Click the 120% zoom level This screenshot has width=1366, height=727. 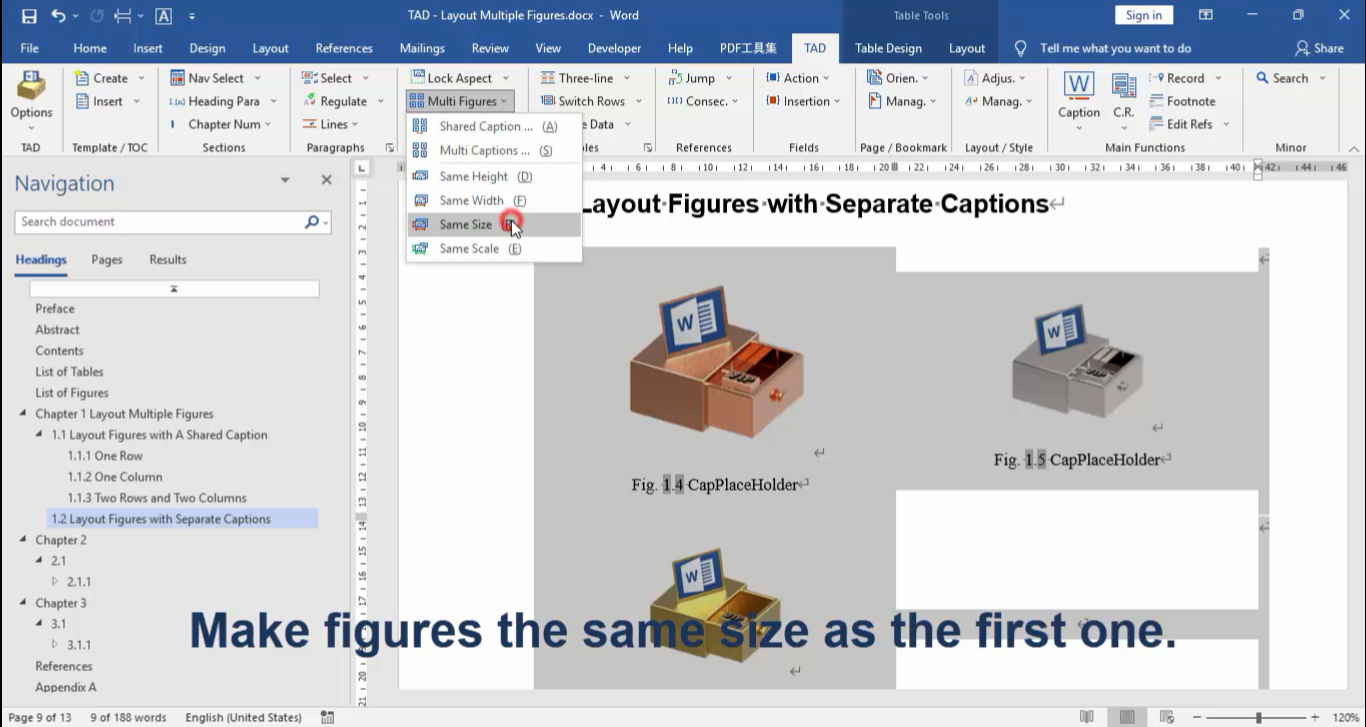[1346, 717]
